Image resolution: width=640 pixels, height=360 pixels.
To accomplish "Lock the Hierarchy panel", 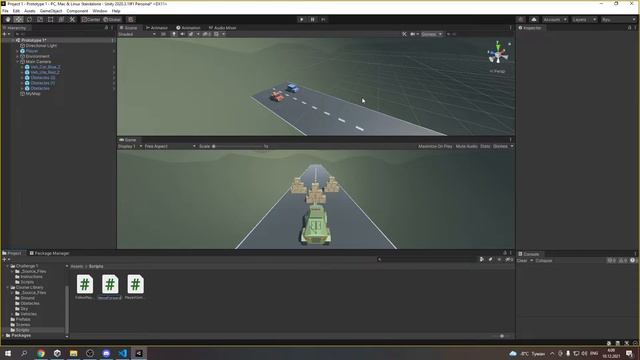I will [x=107, y=28].
